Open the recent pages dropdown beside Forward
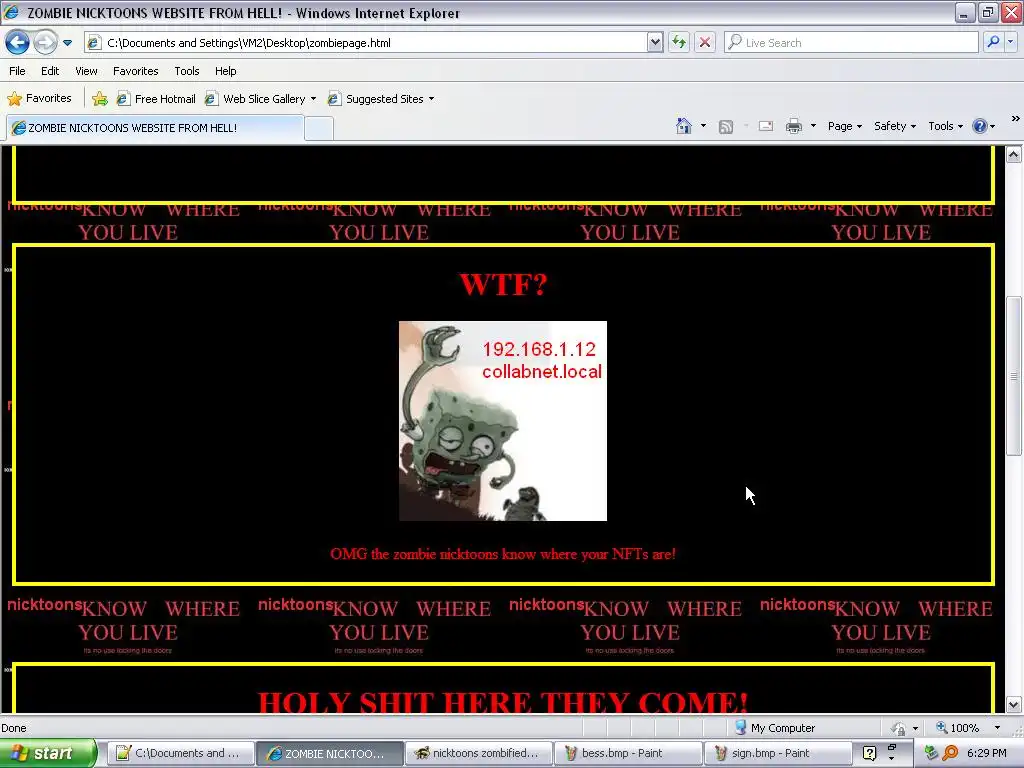1024x768 pixels. (x=67, y=43)
